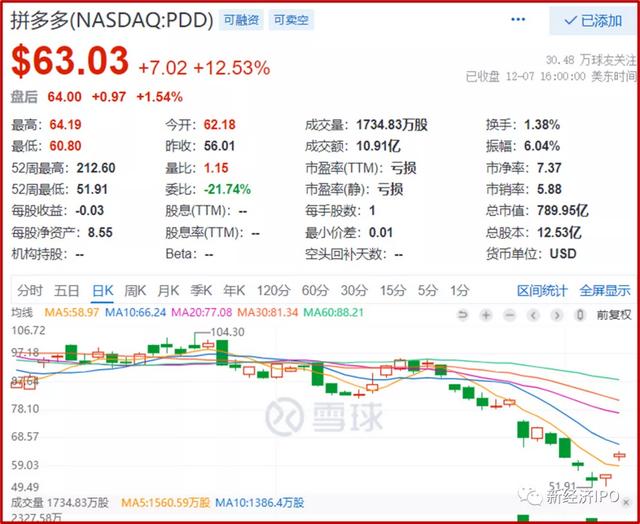Click the chart zoom-in plus icon
The height and width of the screenshot is (524, 640).
[486, 315]
